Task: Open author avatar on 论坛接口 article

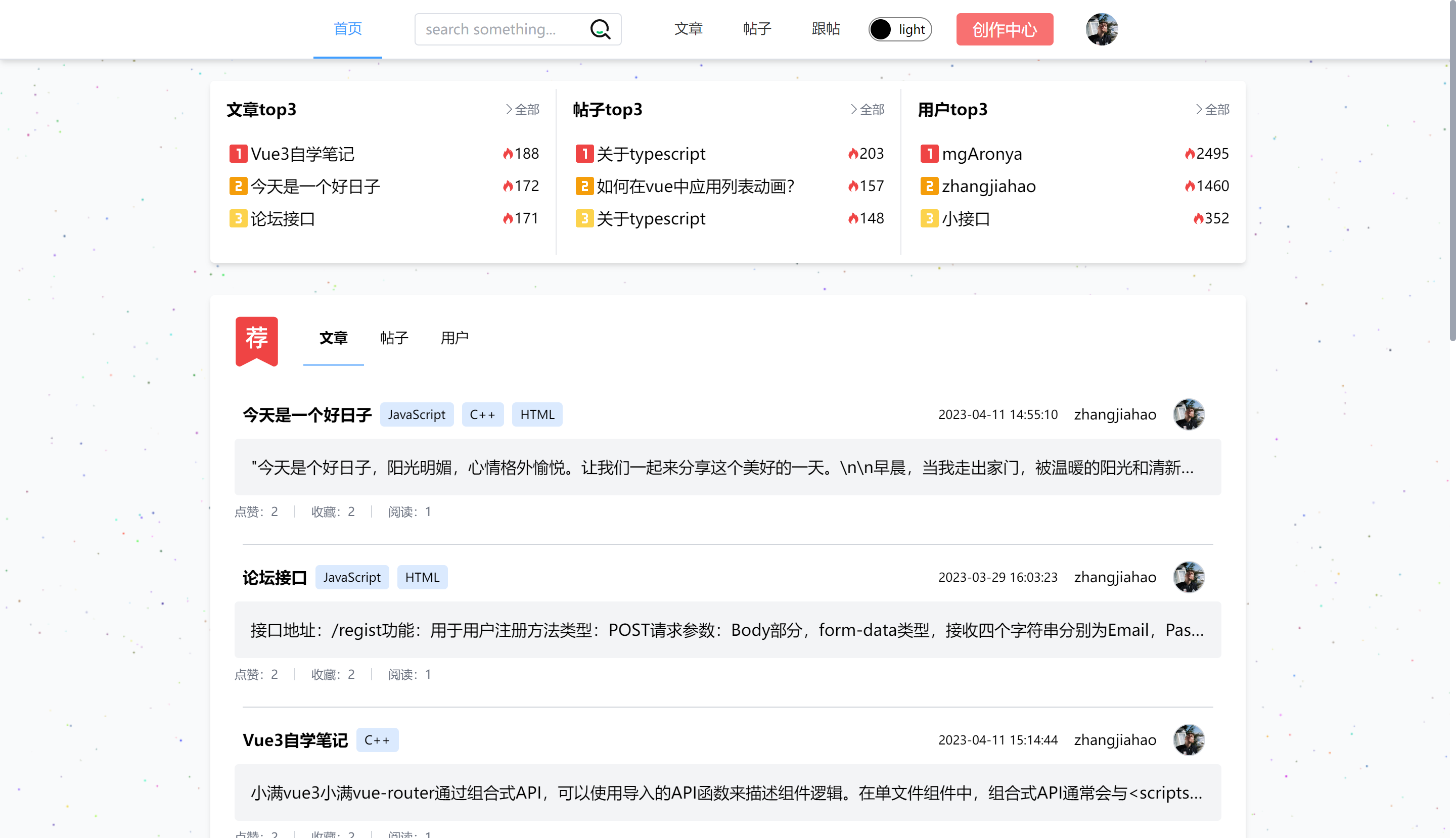Action: [x=1189, y=577]
